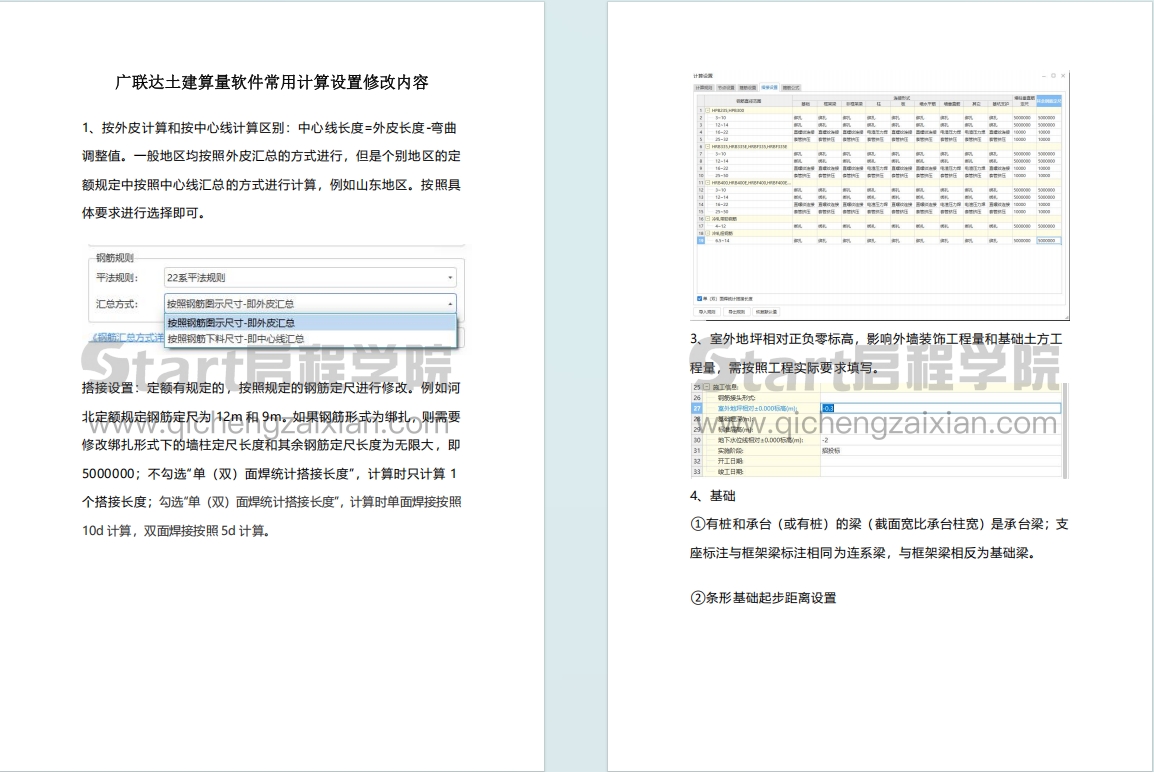Select the 其余钢筋定尺 column header
Viewport: 1154px width, 772px height.
click(x=1047, y=101)
